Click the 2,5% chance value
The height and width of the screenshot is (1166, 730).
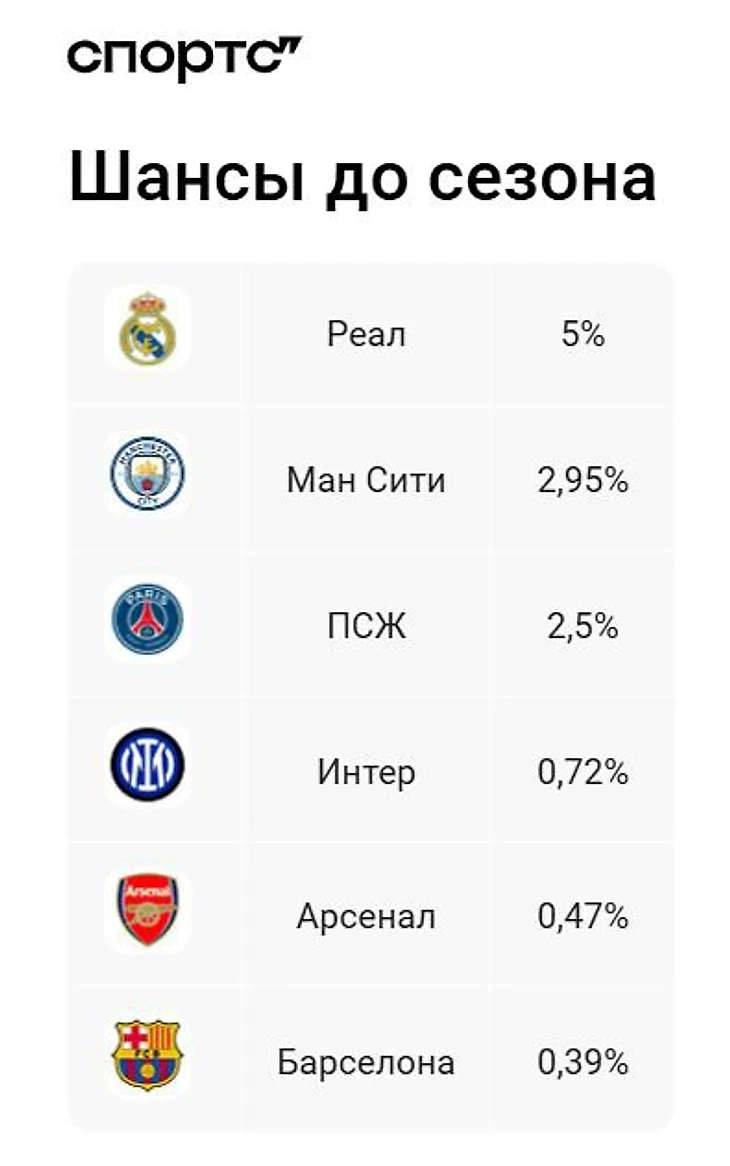(x=583, y=627)
